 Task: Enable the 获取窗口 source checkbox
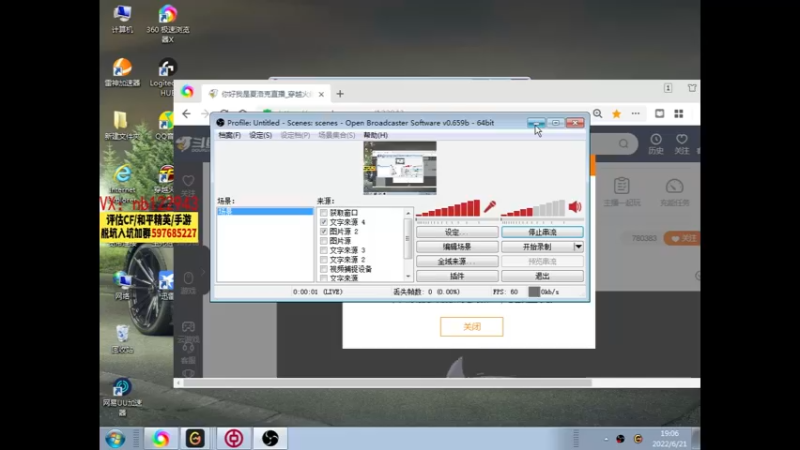pos(323,213)
